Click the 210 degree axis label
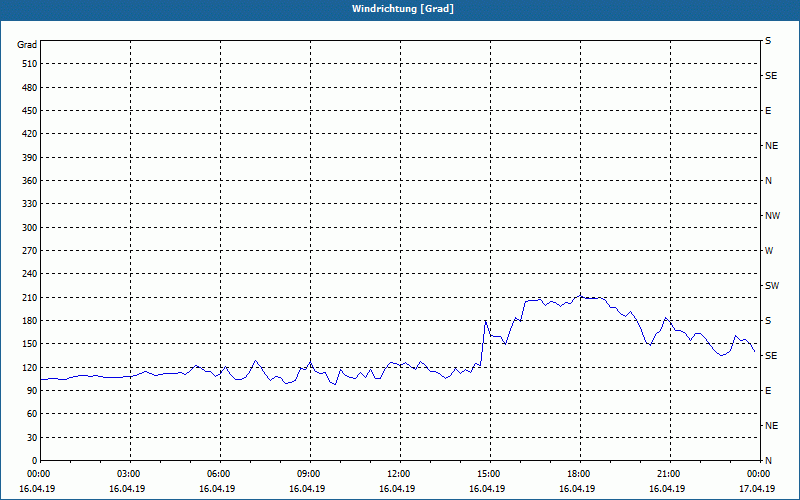800x500 pixels. click(30, 297)
